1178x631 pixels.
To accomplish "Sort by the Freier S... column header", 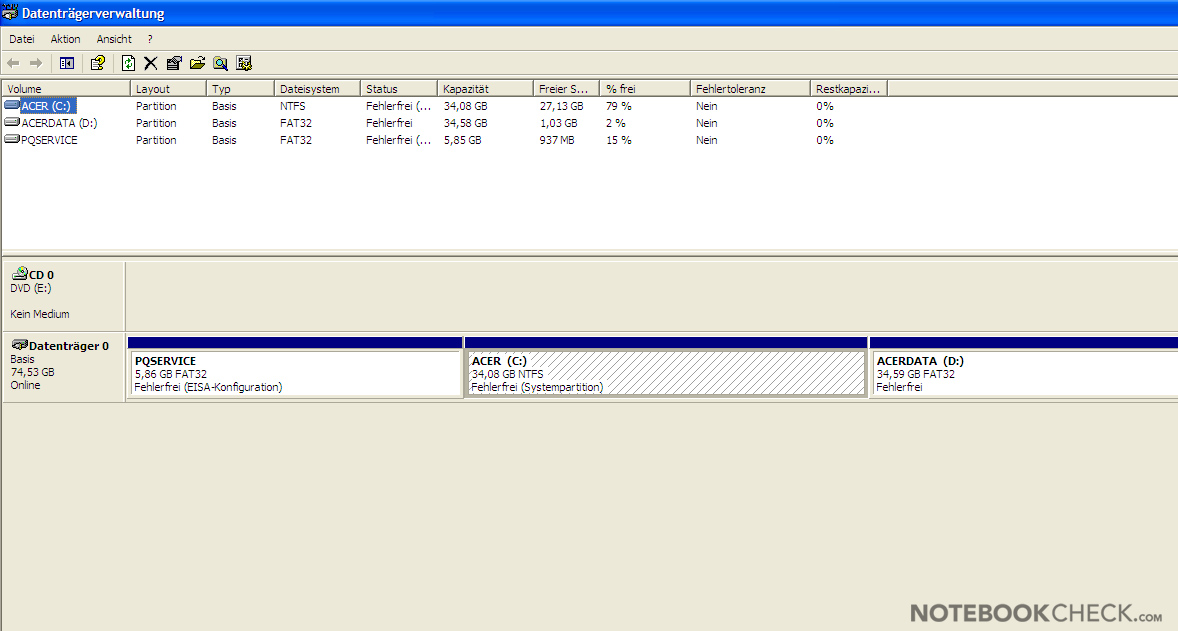I will pyautogui.click(x=566, y=89).
